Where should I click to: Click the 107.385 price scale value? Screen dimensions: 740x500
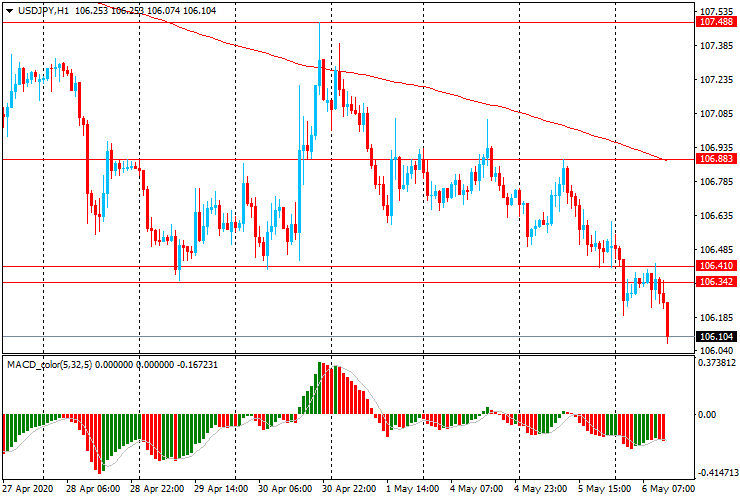[x=716, y=45]
